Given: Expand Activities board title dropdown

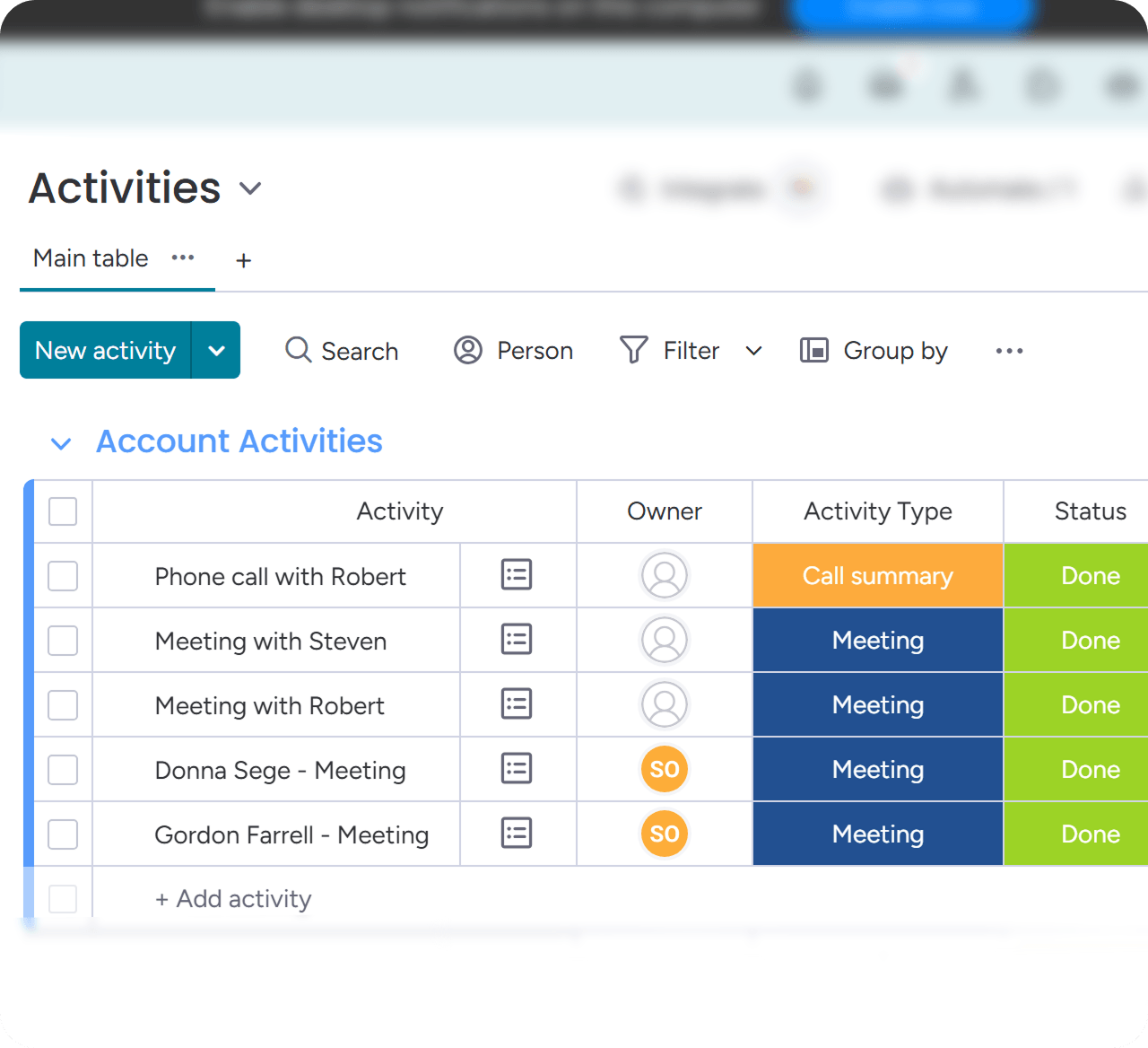Looking at the screenshot, I should (250, 188).
